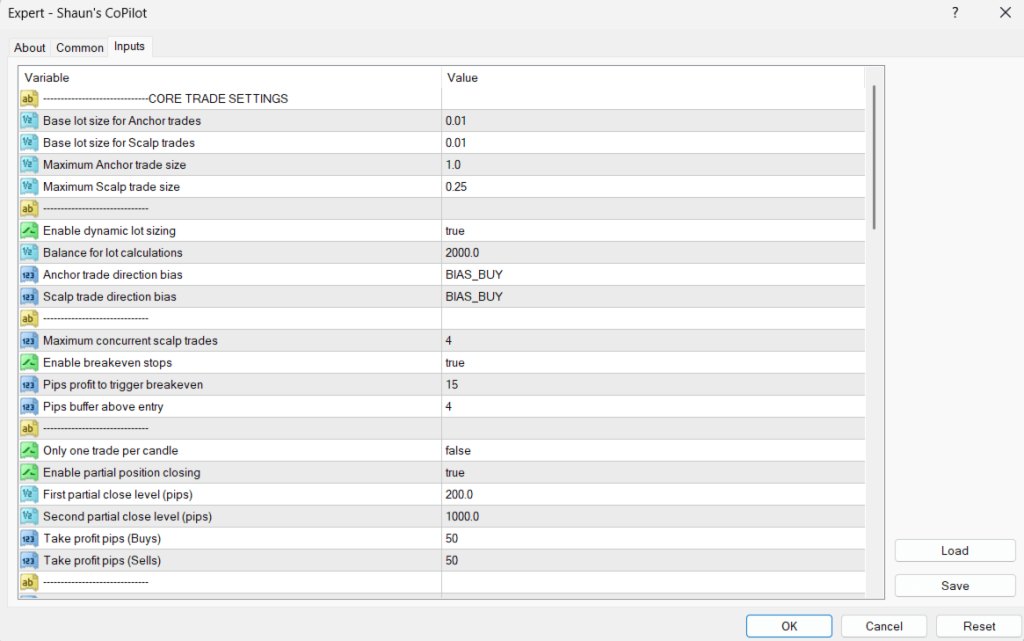
Task: Click the Load button
Action: (955, 550)
